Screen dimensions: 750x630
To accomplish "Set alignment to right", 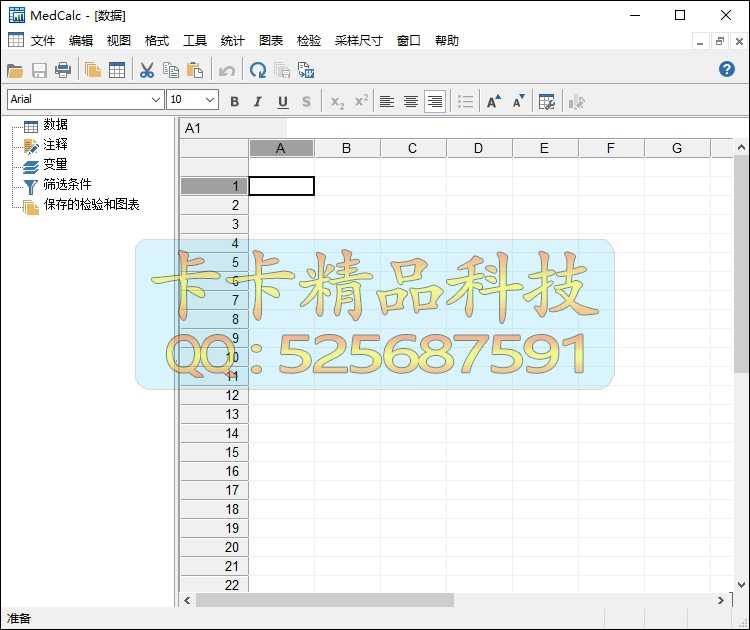I will click(x=435, y=101).
